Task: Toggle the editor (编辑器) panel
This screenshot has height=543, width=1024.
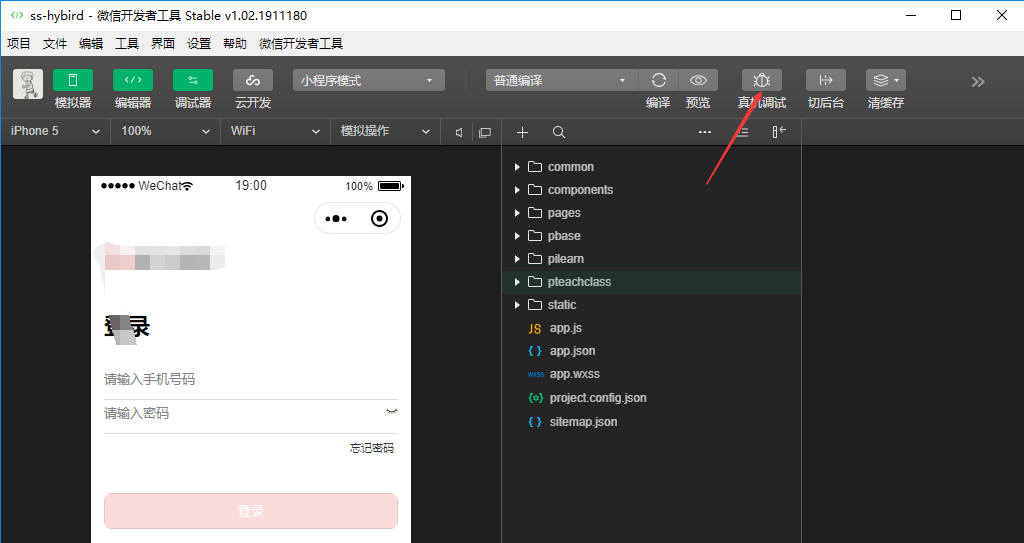Action: (132, 81)
